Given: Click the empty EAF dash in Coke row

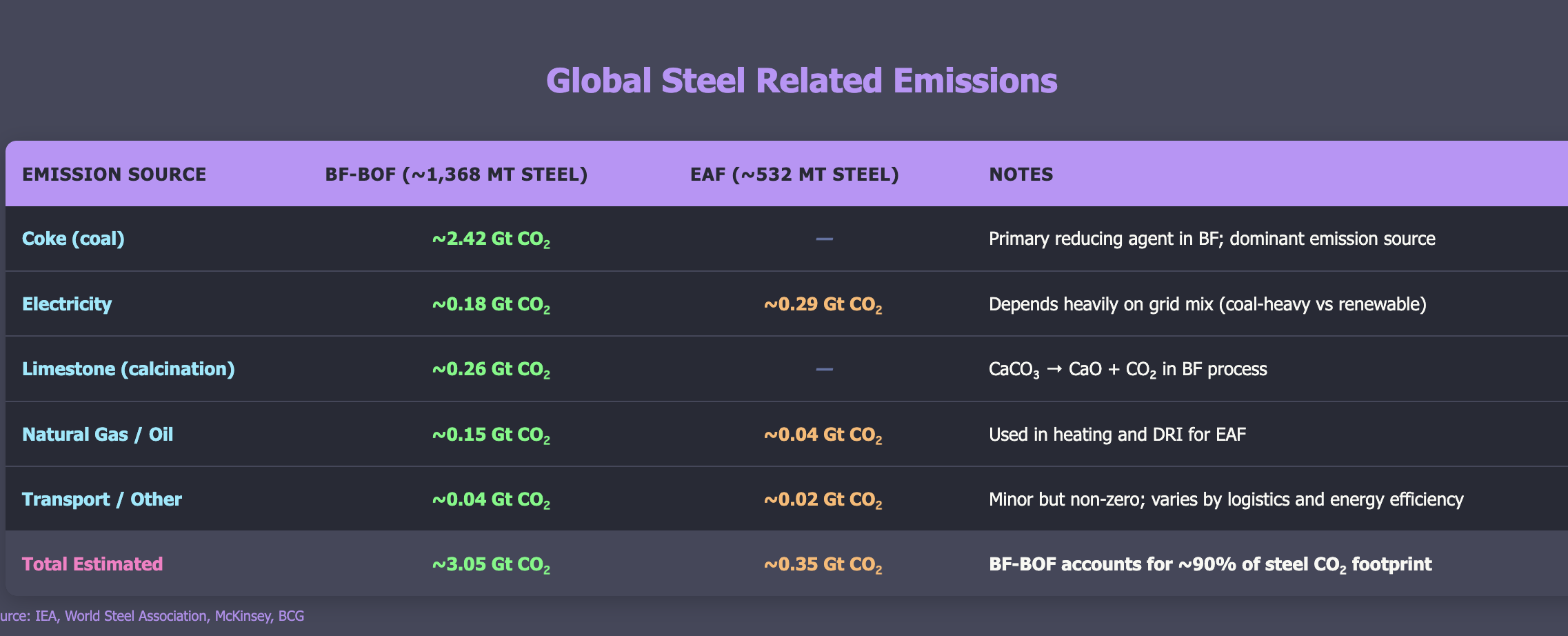Looking at the screenshot, I should click(x=824, y=239).
